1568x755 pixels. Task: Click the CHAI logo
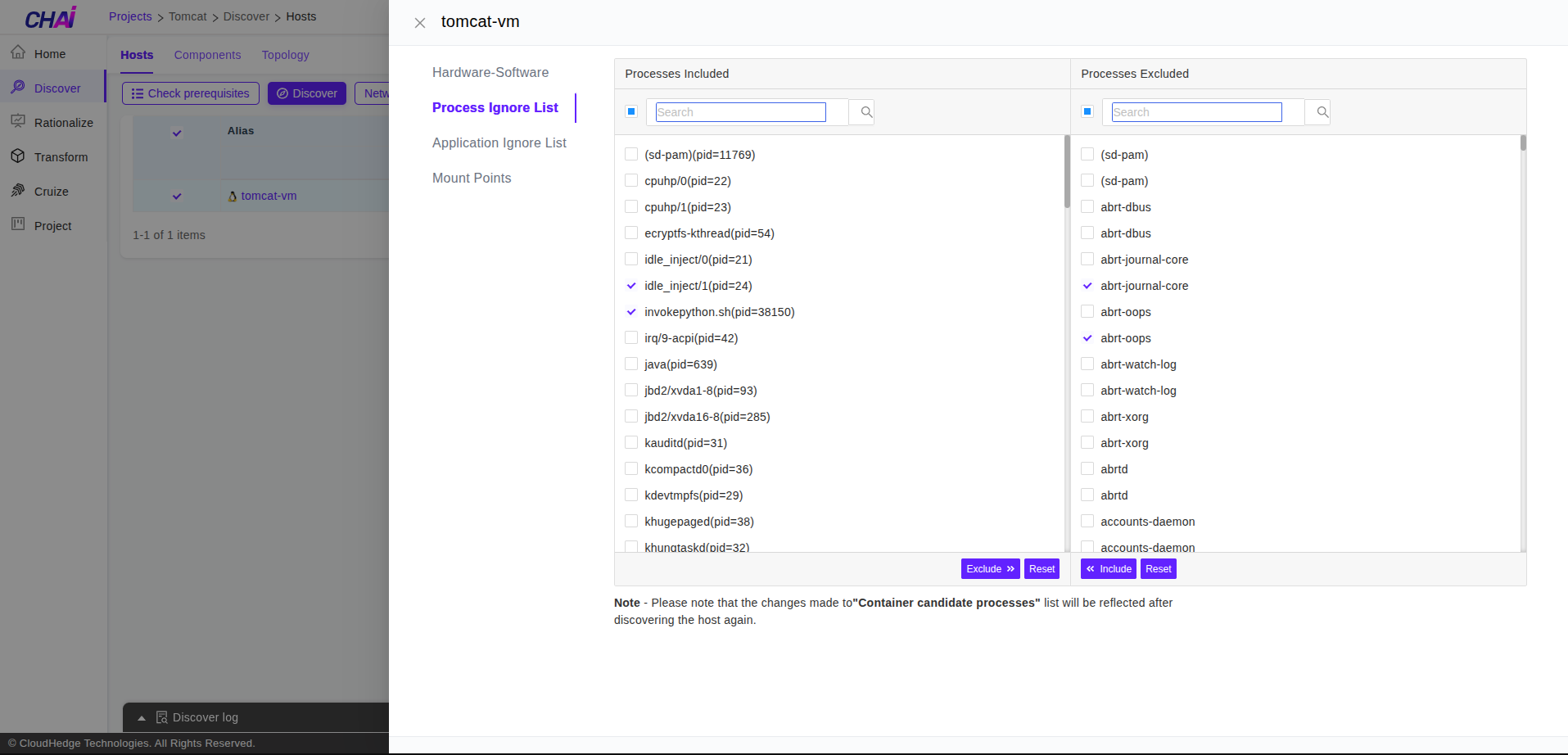[51, 17]
